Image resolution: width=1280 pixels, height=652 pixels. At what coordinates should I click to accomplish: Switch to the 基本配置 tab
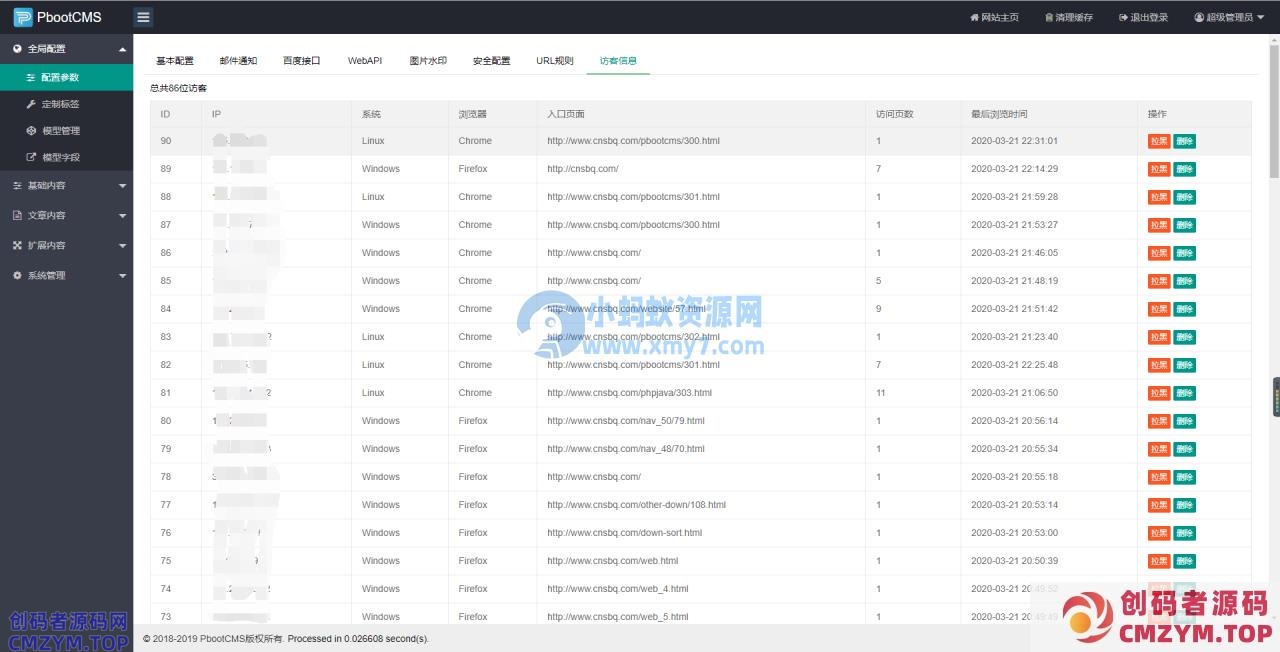[175, 61]
